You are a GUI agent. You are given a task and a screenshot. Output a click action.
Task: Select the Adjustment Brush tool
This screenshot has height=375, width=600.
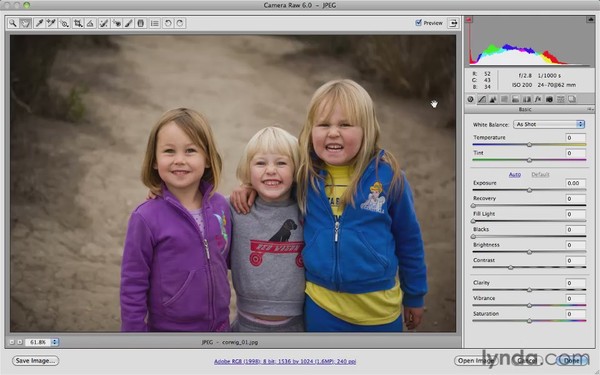[129, 23]
